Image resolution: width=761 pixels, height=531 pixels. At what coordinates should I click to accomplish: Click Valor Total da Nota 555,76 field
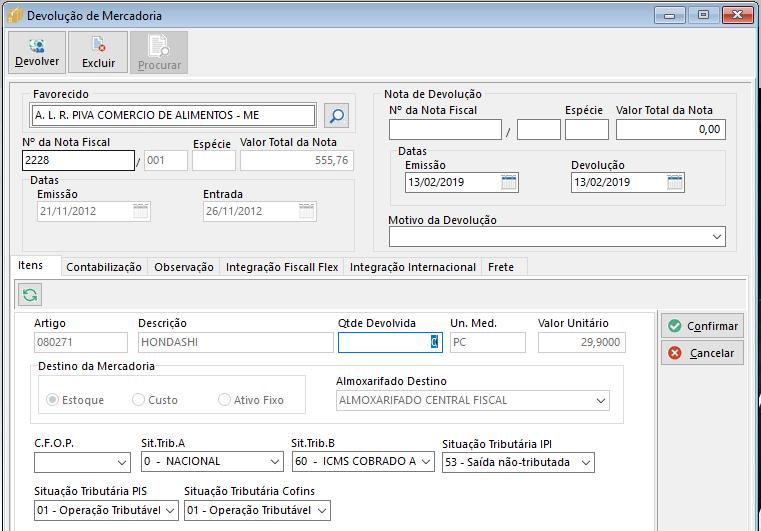pyautogui.click(x=297, y=160)
